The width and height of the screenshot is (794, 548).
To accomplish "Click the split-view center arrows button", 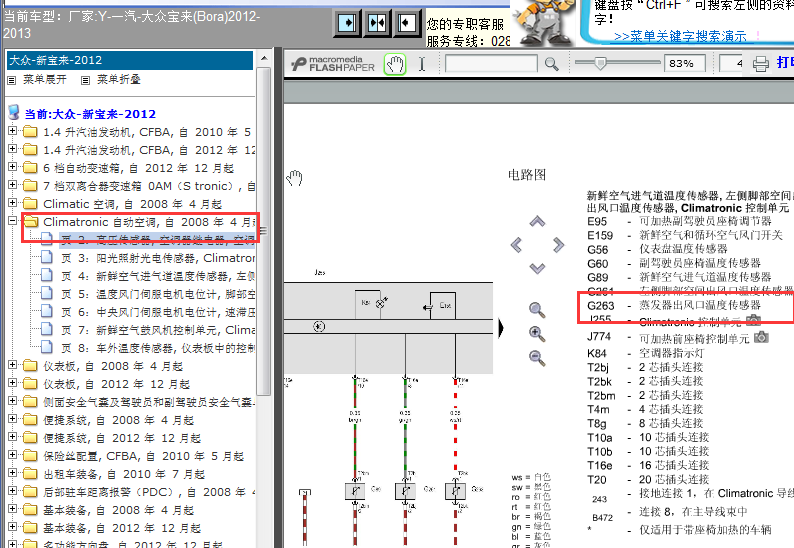I will 377,23.
